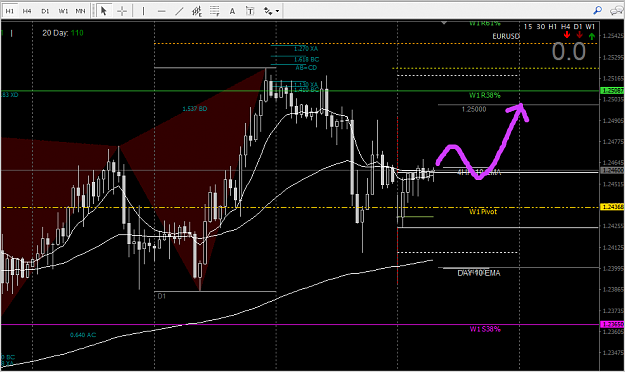Click the 1.24125 price axis value

point(613,248)
